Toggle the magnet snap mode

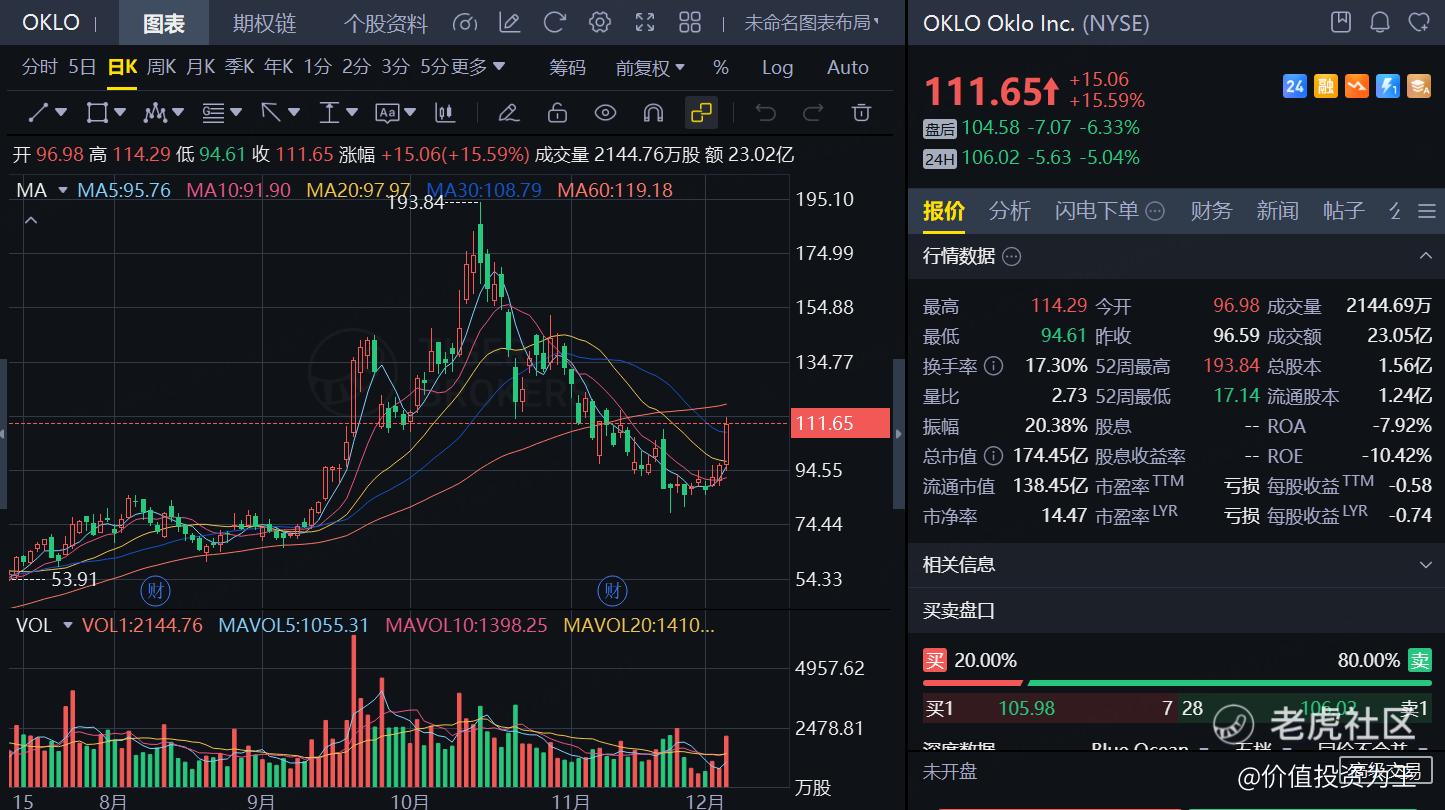[653, 113]
